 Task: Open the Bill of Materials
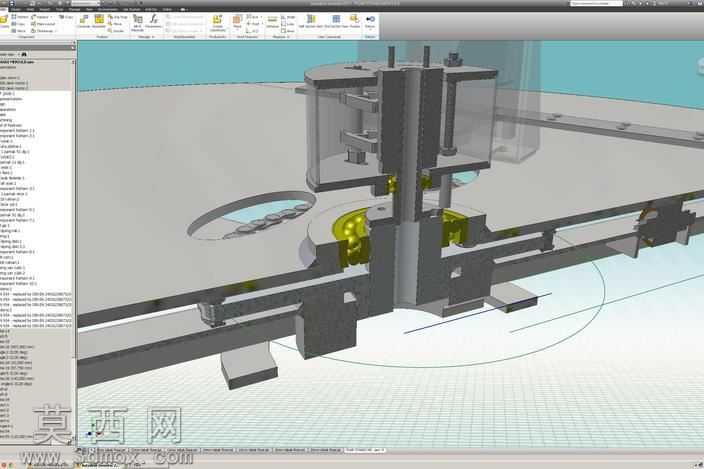137,22
